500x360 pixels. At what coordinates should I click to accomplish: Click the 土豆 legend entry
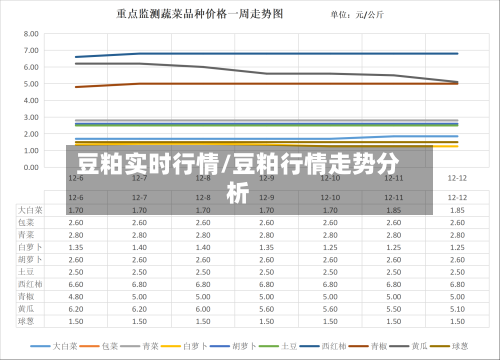tap(278, 346)
